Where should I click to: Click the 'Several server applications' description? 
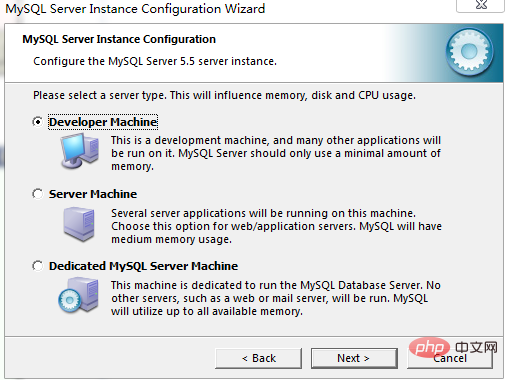(277, 226)
